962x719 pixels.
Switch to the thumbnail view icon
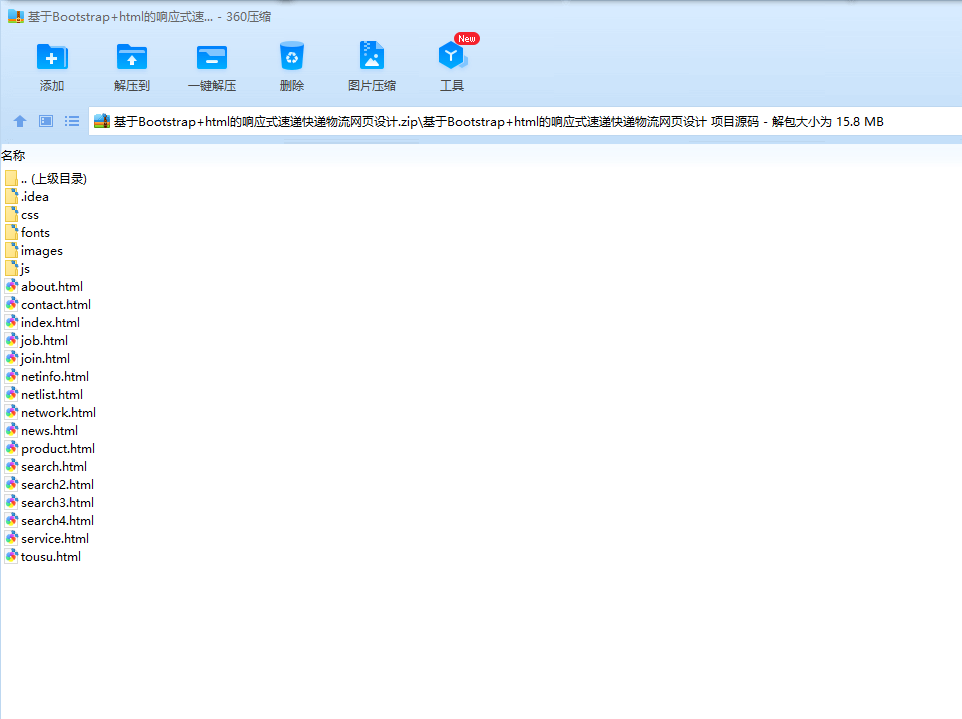tap(46, 121)
